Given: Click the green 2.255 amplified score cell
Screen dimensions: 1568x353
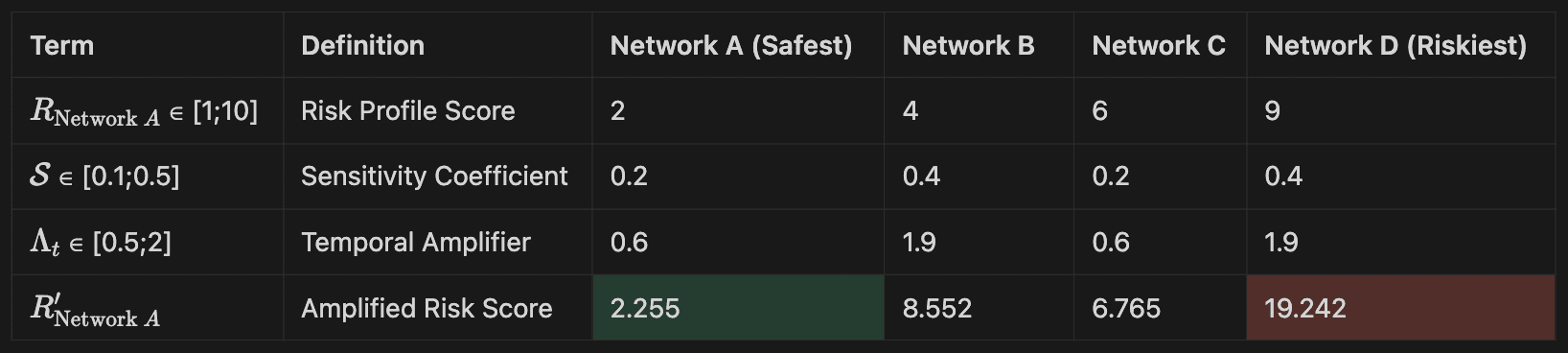Looking at the screenshot, I should pos(738,308).
